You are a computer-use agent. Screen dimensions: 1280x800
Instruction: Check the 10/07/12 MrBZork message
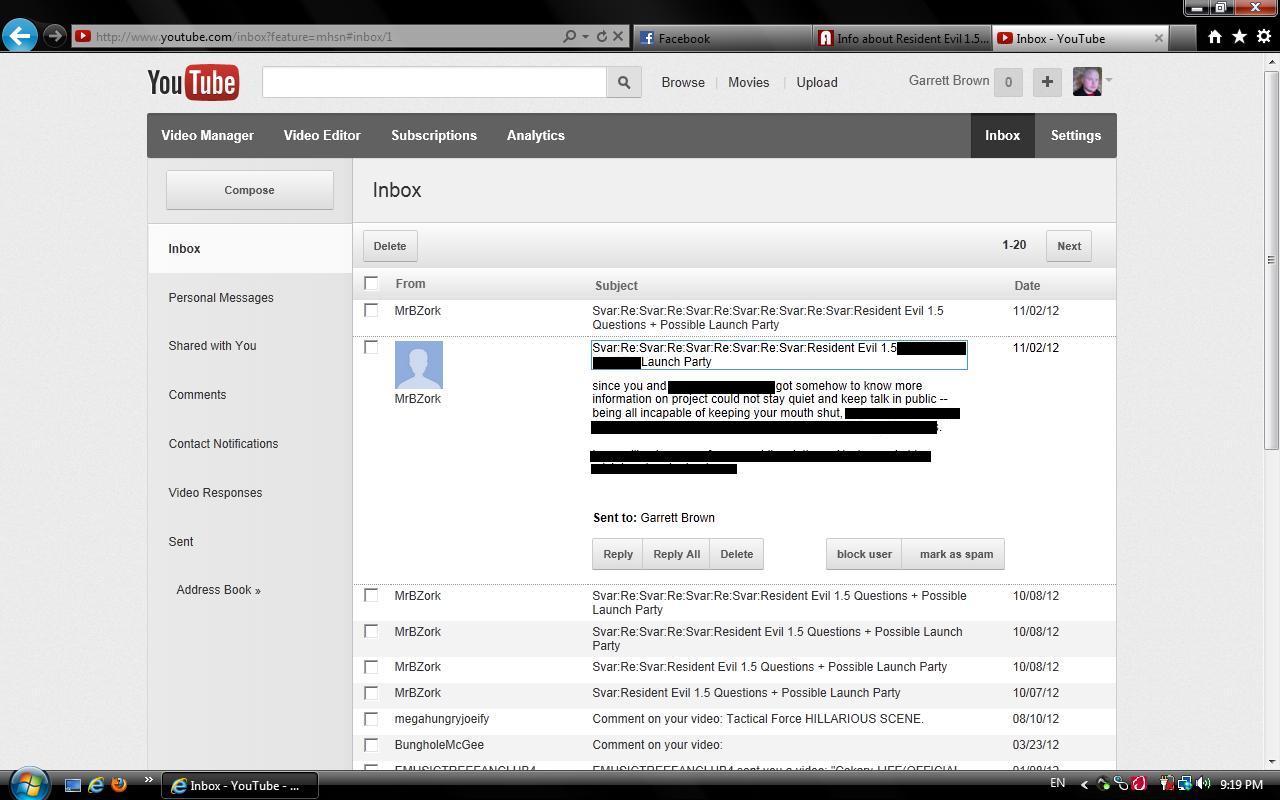point(371,692)
